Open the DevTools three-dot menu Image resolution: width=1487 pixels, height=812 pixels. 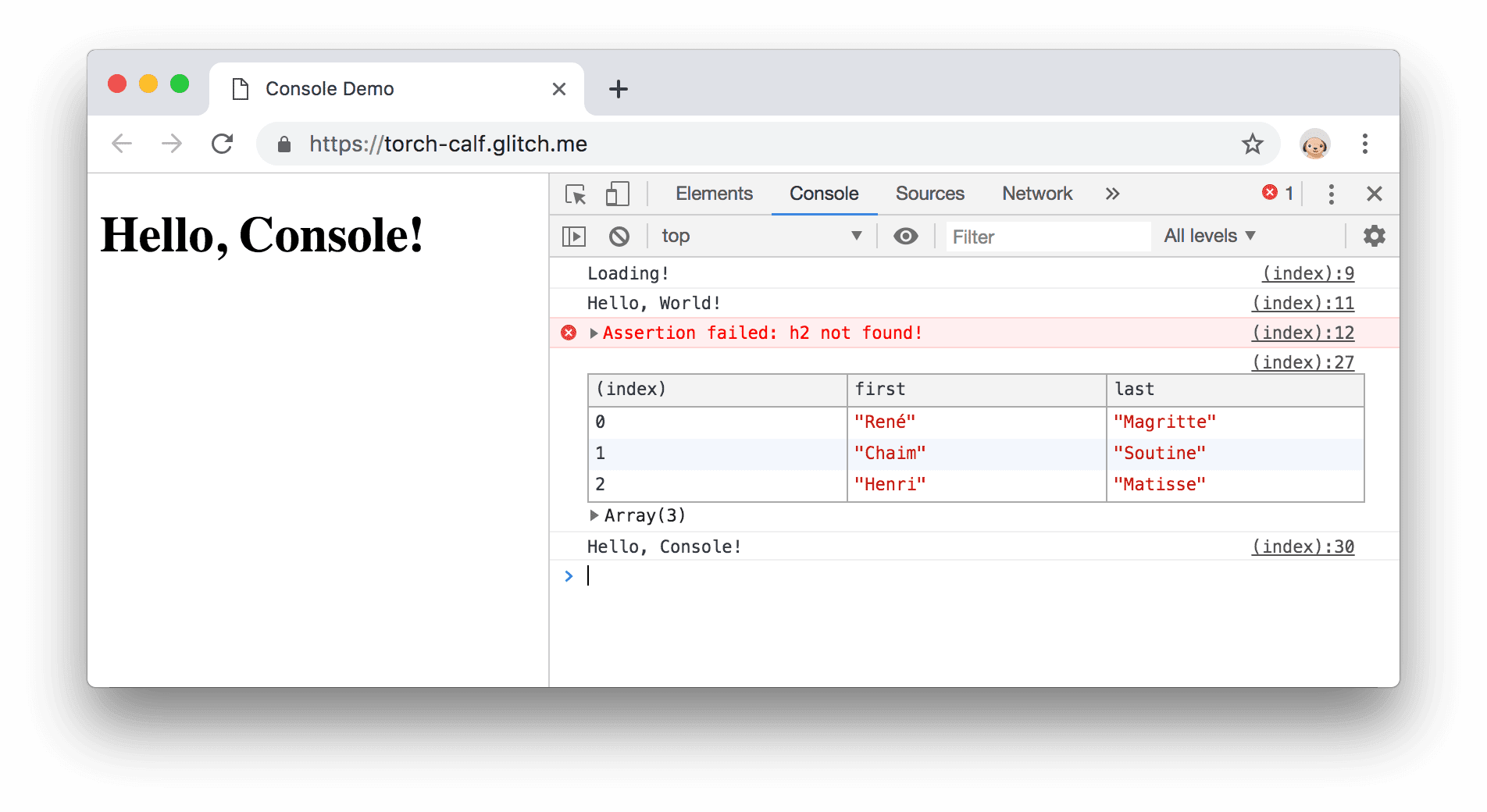click(1331, 194)
